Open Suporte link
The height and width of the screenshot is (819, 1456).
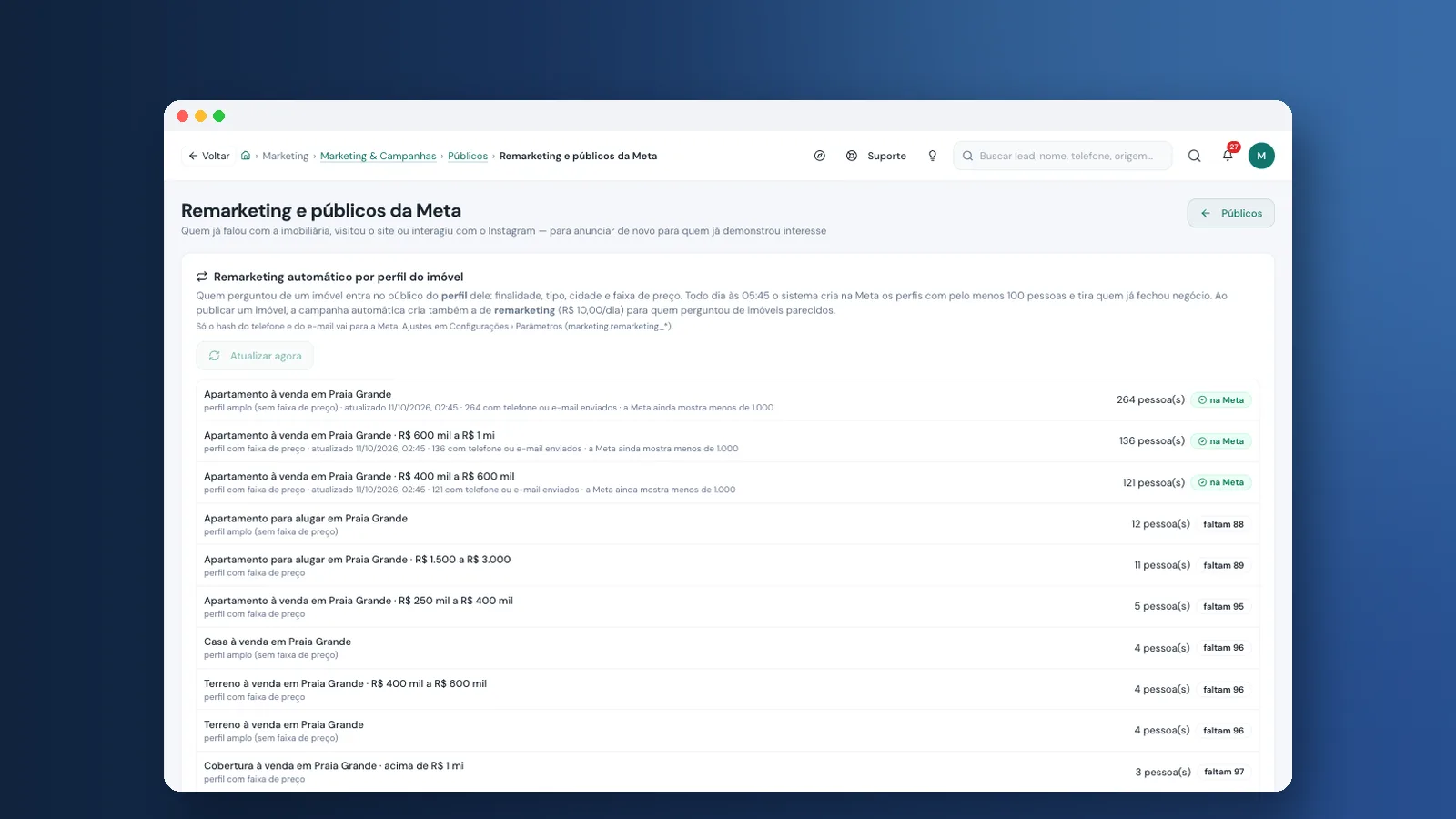886,156
